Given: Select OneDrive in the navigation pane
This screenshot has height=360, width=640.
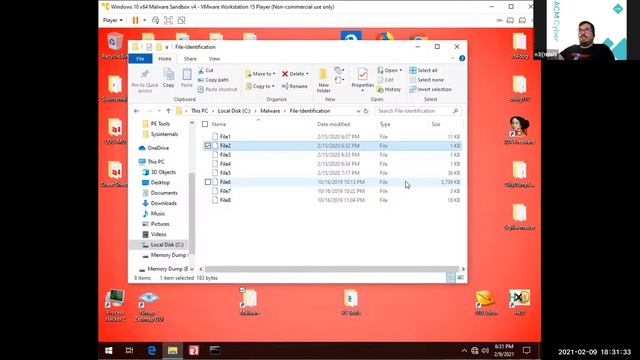Looking at the screenshot, I should [x=158, y=148].
